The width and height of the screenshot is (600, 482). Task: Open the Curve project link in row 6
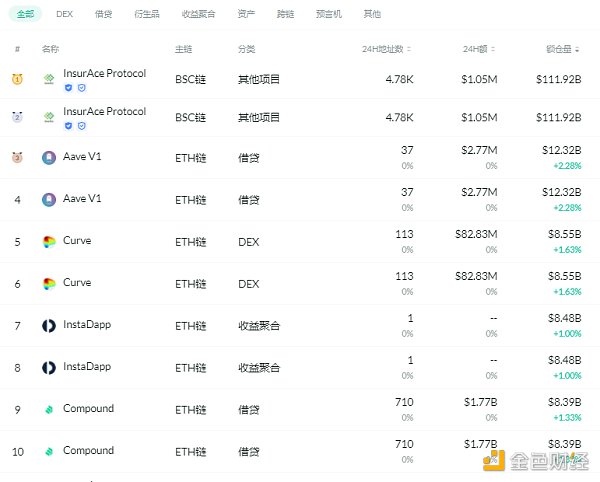pyautogui.click(x=77, y=283)
